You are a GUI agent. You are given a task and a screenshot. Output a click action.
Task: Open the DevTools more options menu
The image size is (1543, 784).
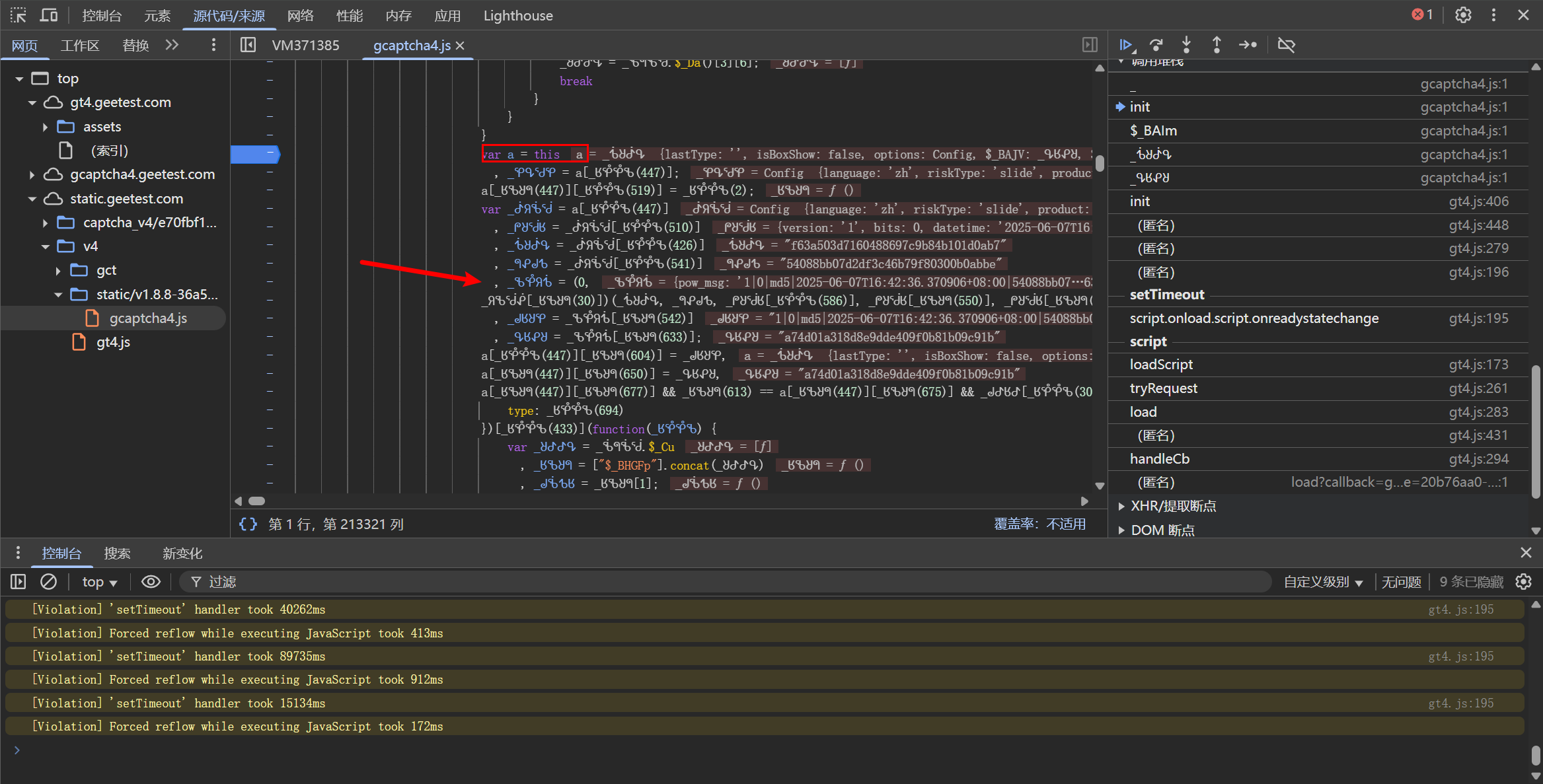point(1493,15)
